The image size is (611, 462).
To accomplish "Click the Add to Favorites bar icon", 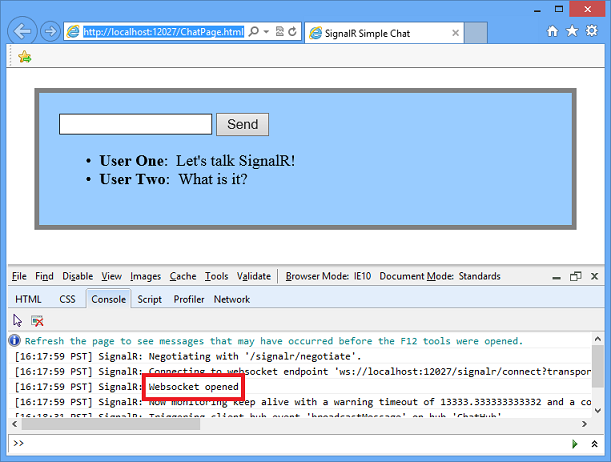I will pos(24,57).
